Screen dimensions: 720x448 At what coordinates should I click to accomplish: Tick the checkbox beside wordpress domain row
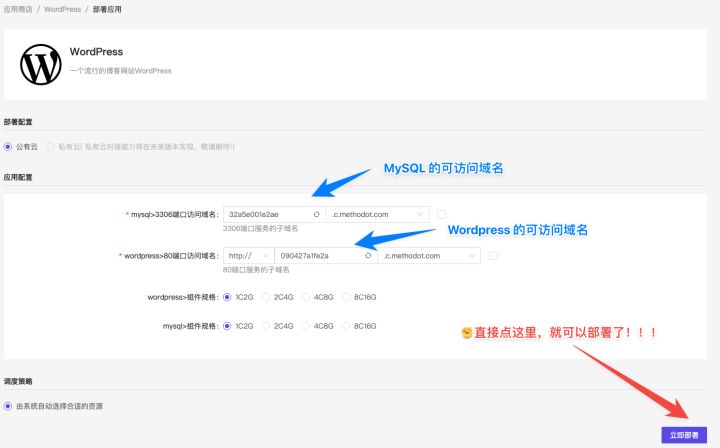click(493, 256)
